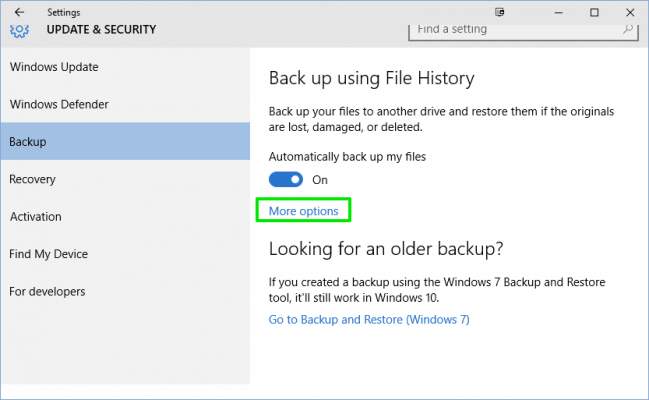This screenshot has width=649, height=400.
Task: Click the On label beside the toggle
Action: pos(320,180)
